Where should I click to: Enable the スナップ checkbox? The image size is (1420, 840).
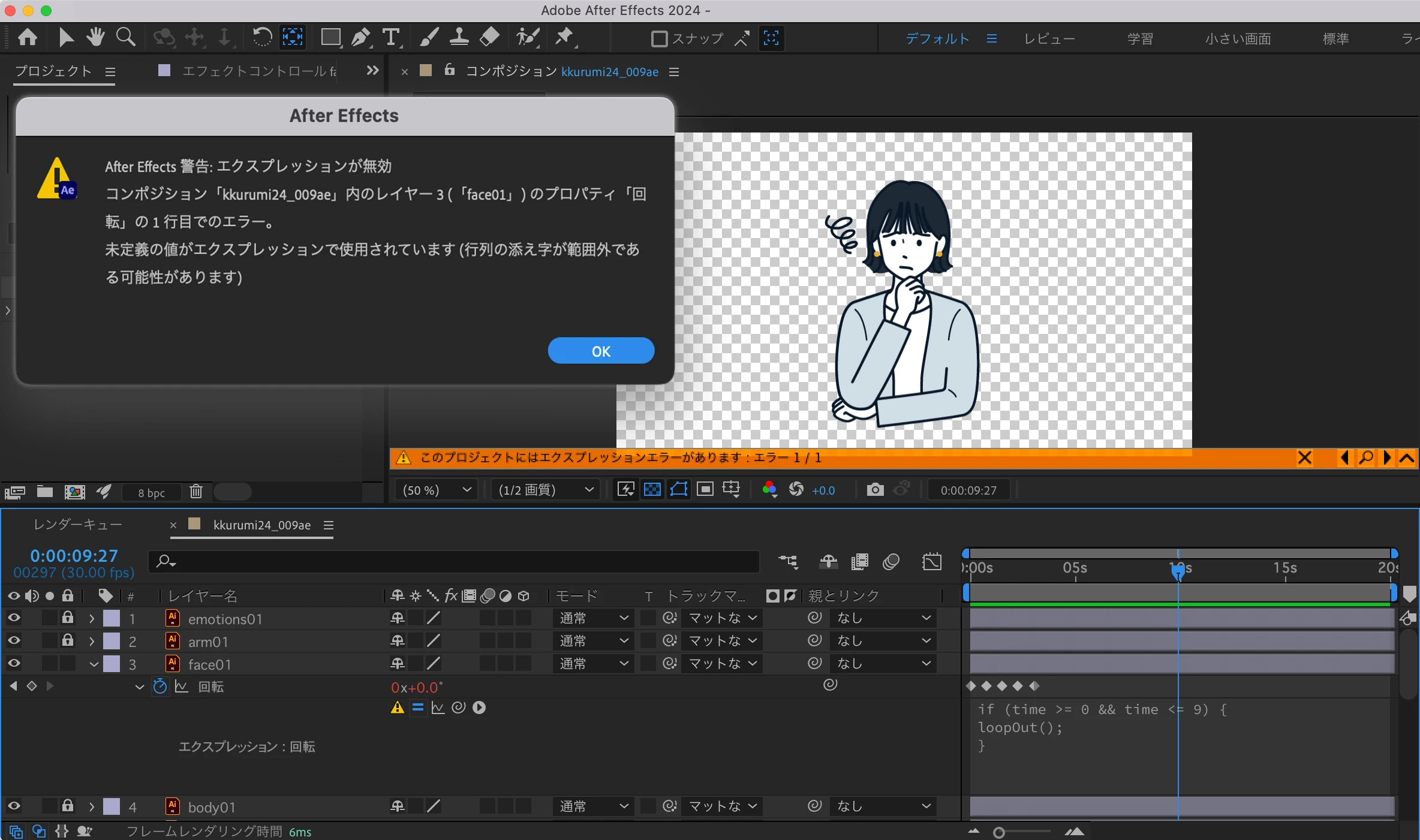pyautogui.click(x=659, y=39)
